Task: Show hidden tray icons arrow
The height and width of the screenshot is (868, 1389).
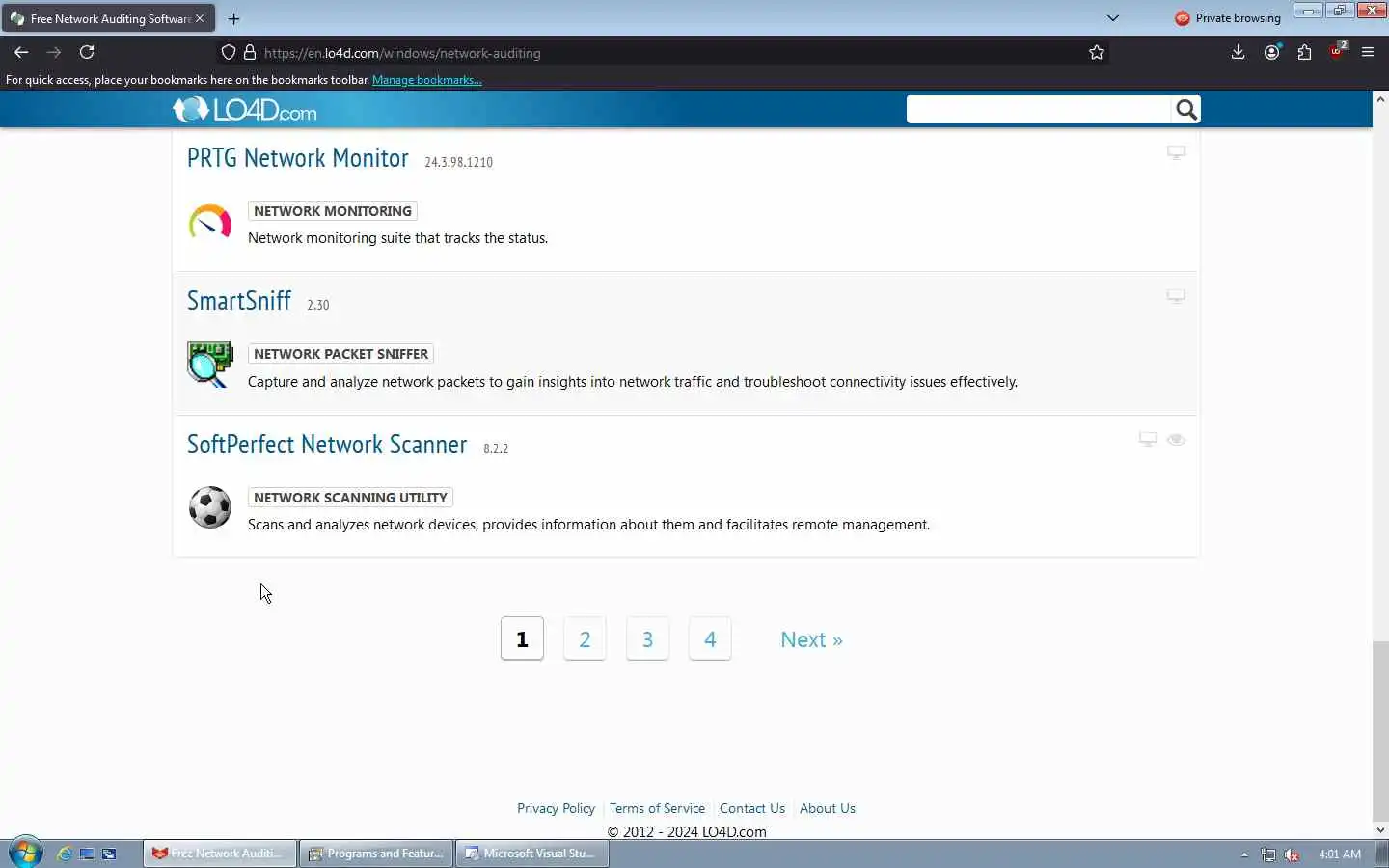Action: point(1244,854)
